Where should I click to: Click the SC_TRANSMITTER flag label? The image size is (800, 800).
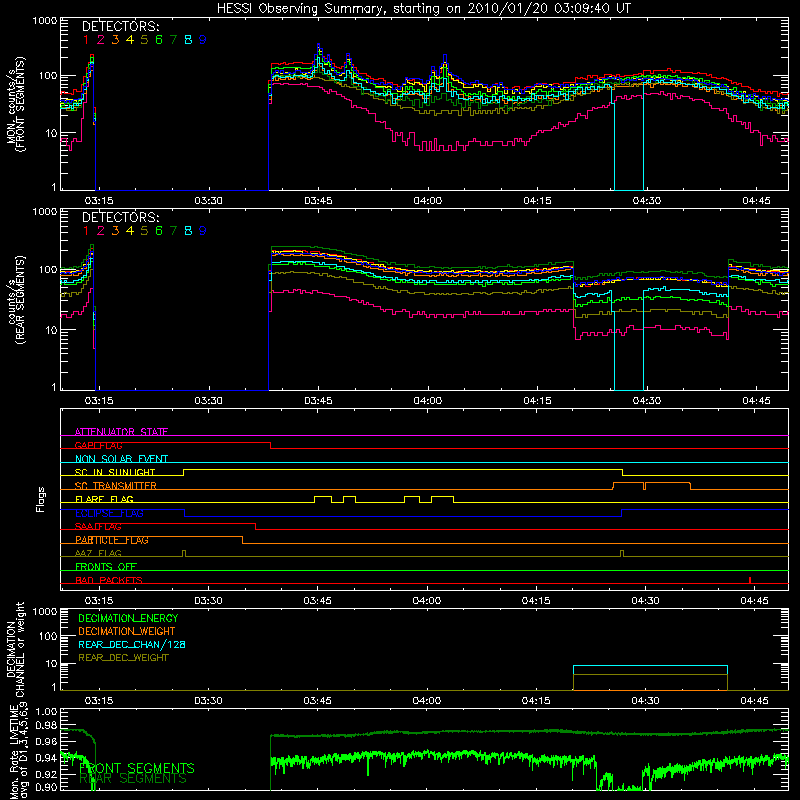click(x=116, y=485)
